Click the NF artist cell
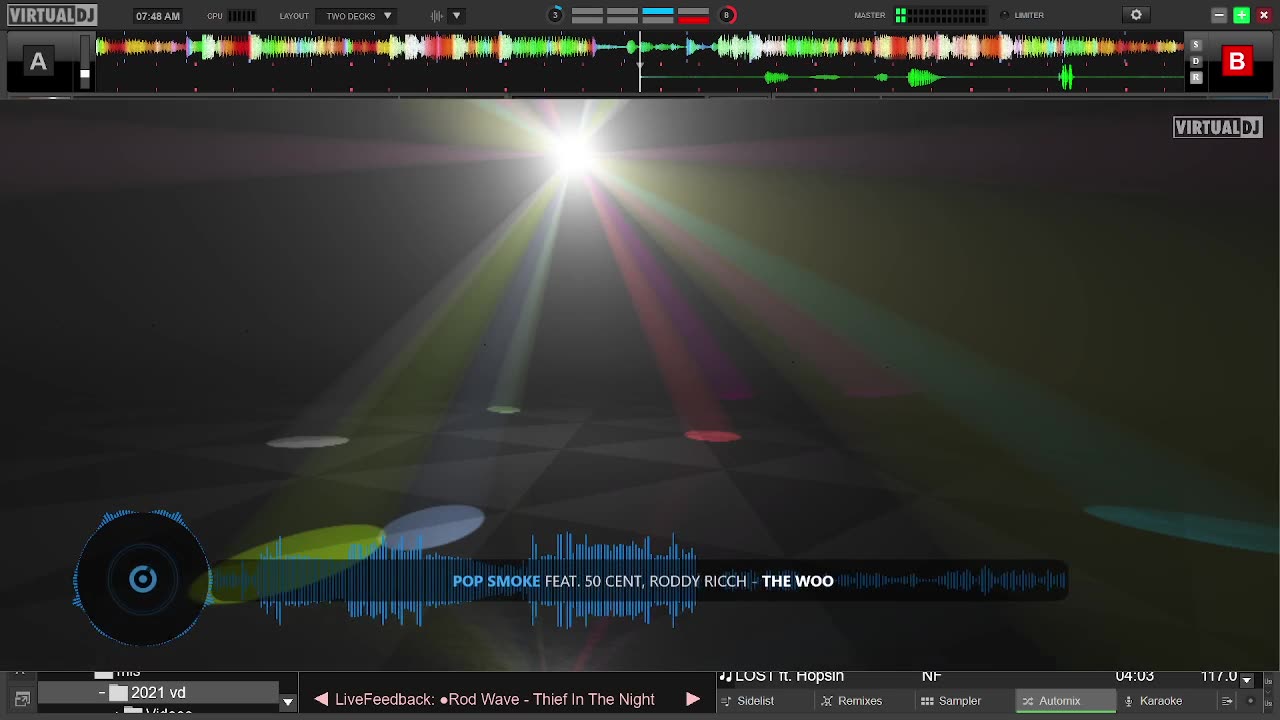The image size is (1280, 720). (x=931, y=677)
